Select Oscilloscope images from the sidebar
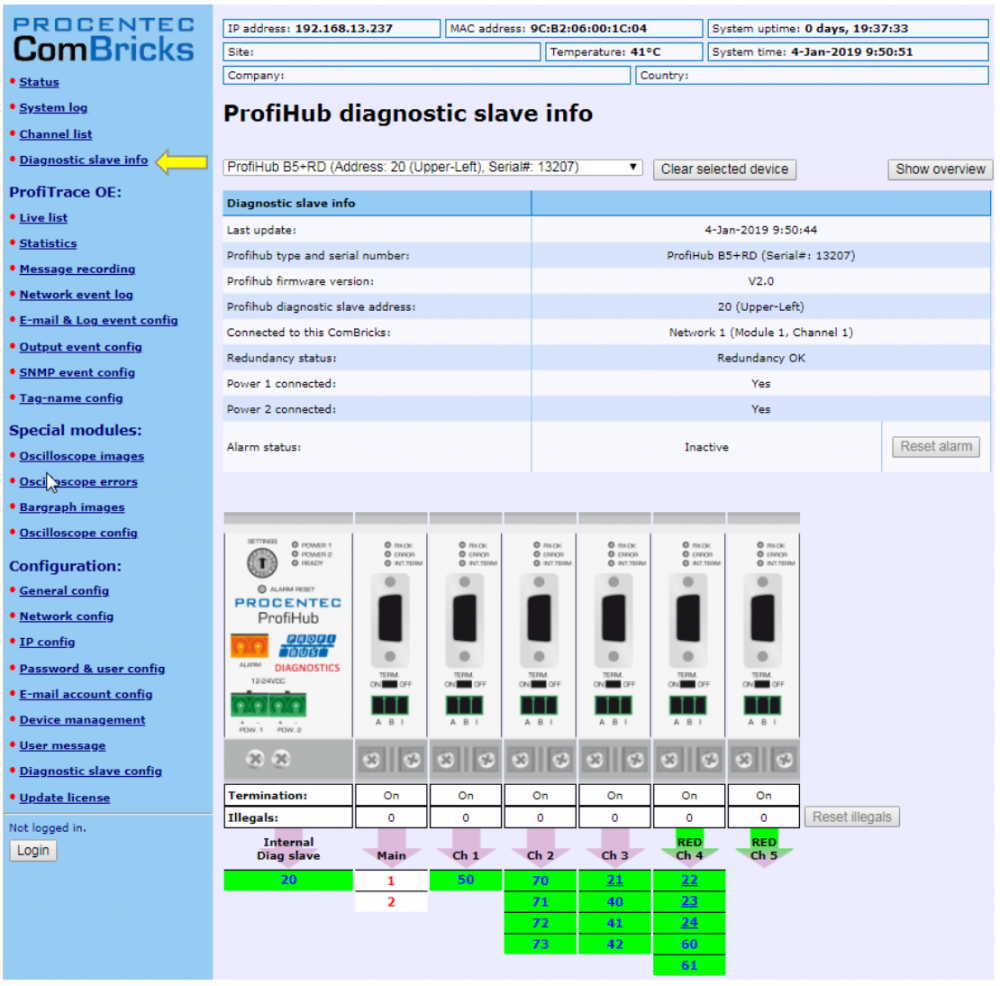1000x986 pixels. 81,455
